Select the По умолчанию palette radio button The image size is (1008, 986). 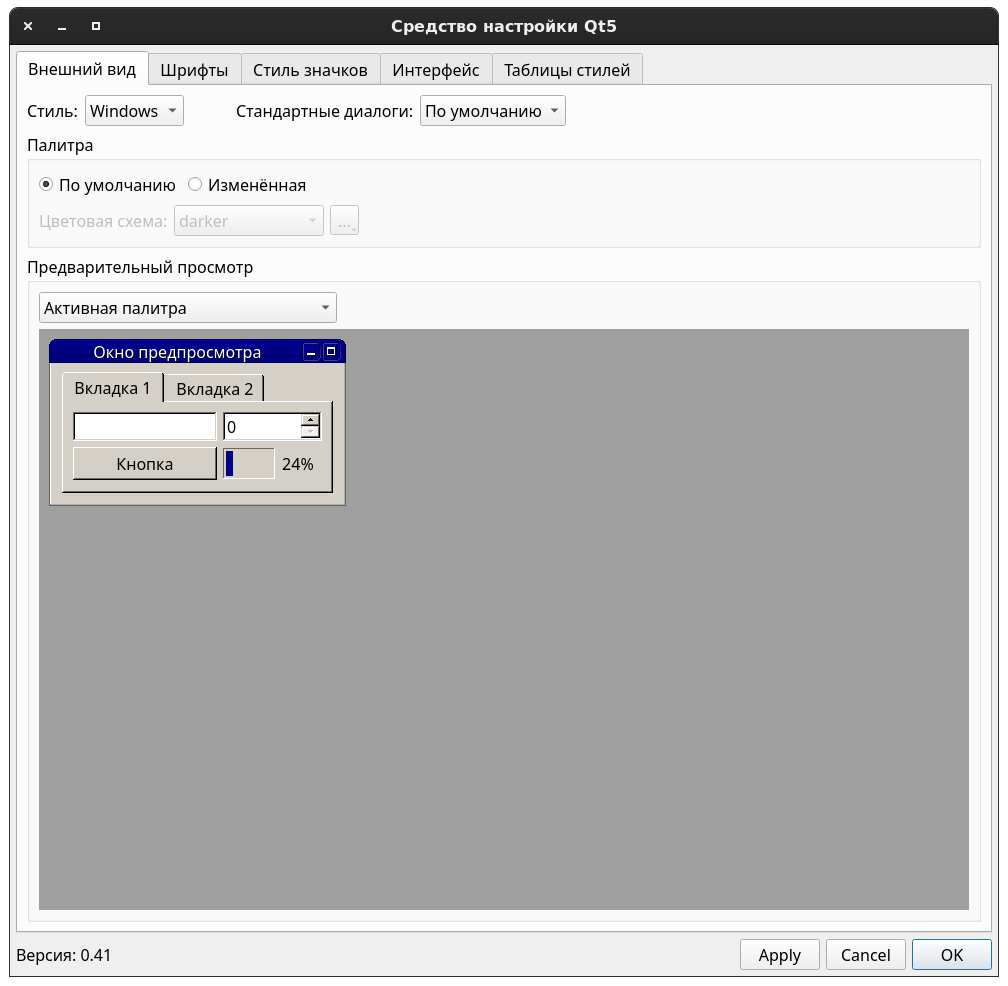click(107, 185)
